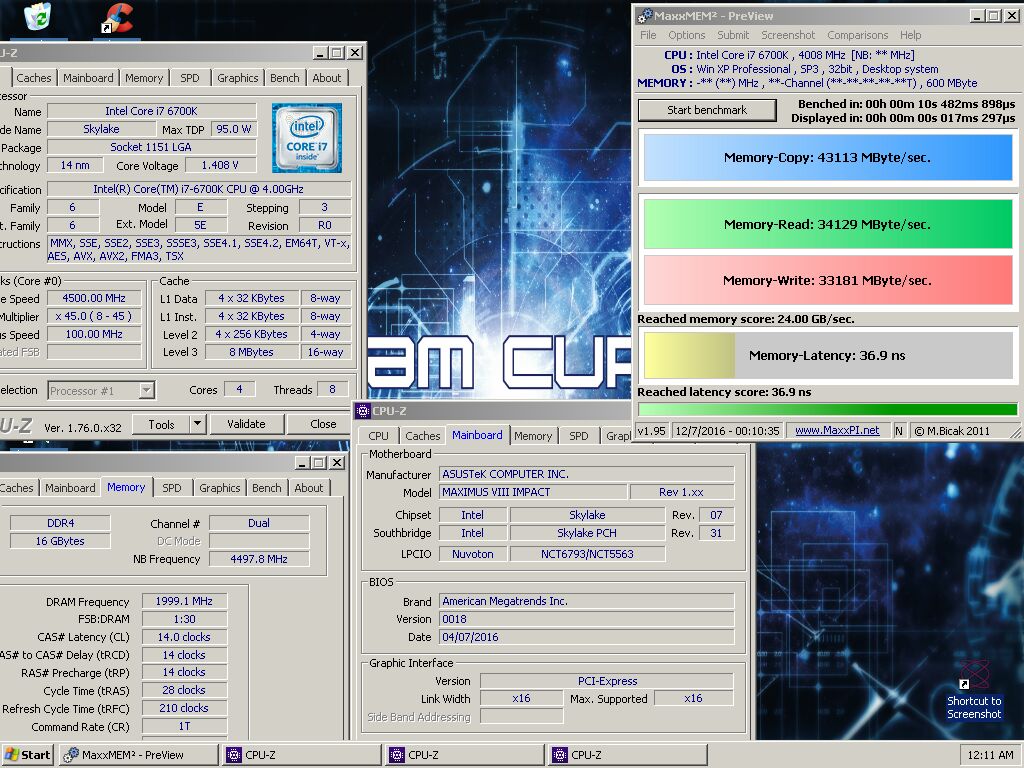Open Caches tab in top CPU-Z window
The image size is (1024, 768).
[x=33, y=78]
